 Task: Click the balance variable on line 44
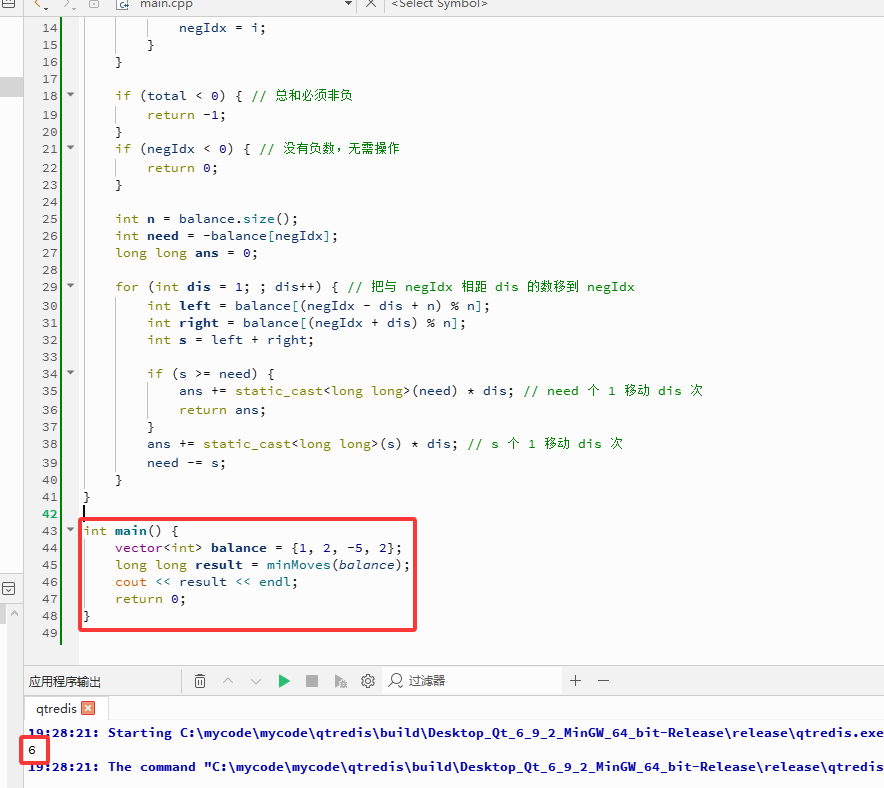[238, 548]
